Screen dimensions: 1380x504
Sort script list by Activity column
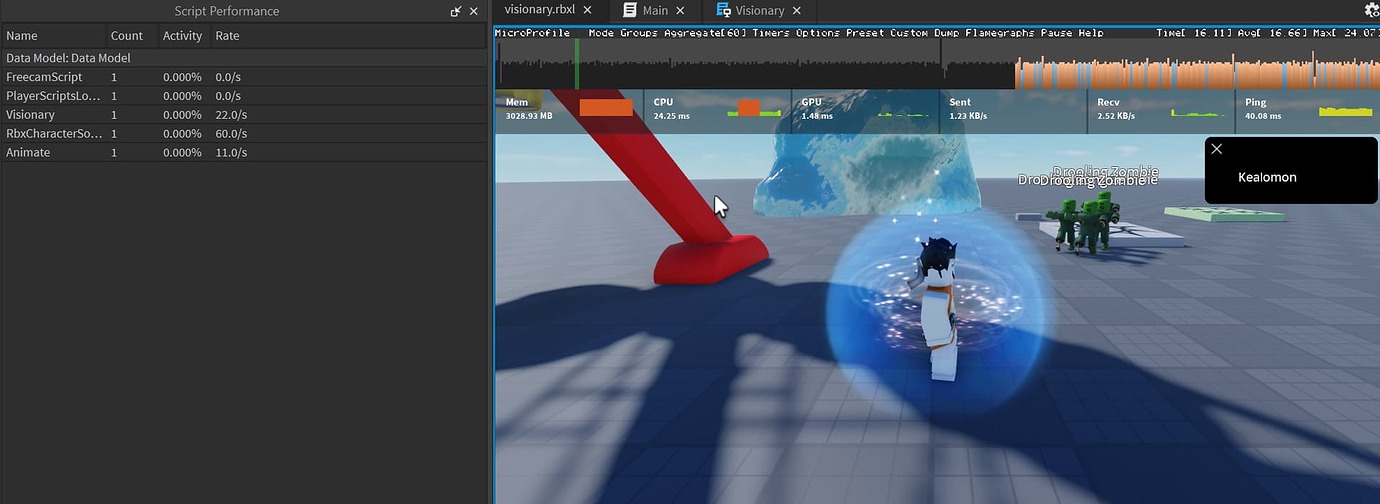[182, 36]
